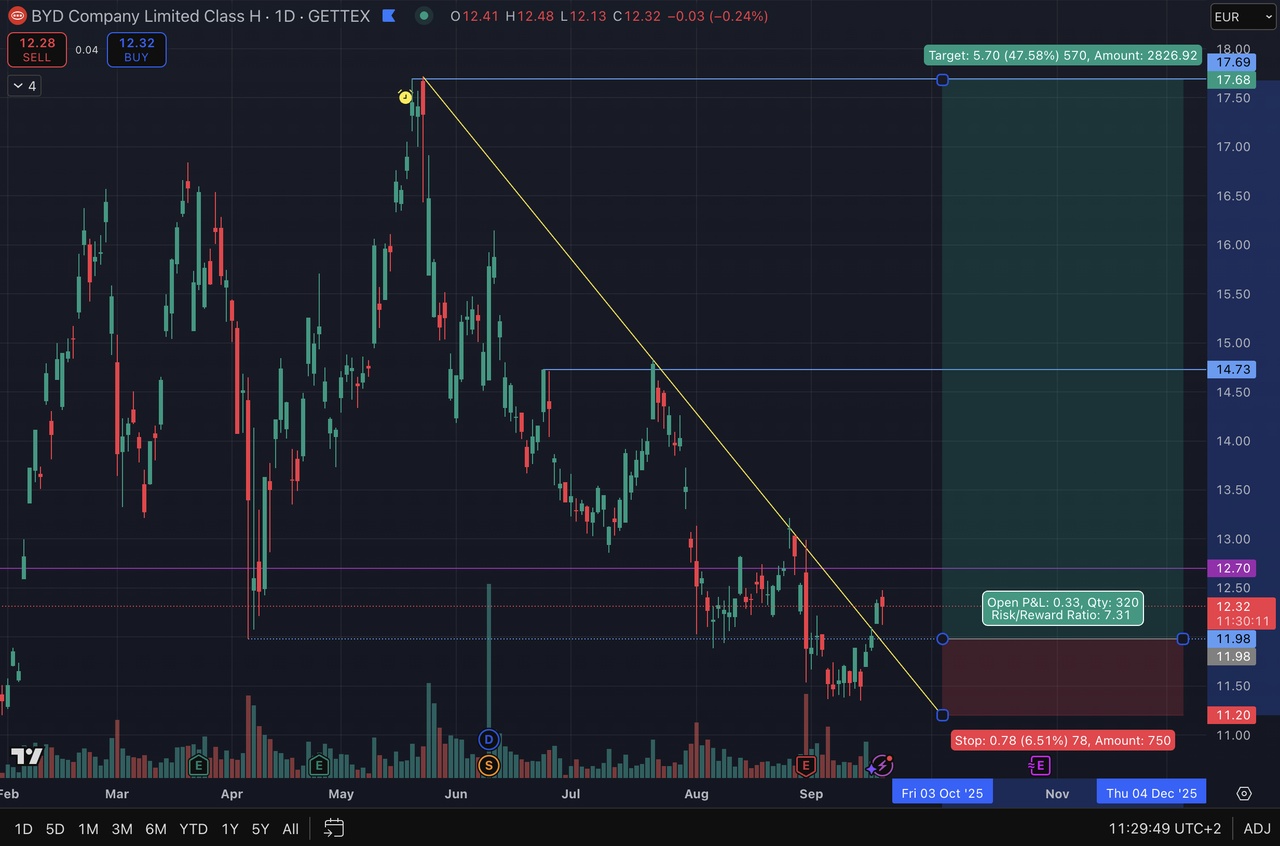Click the red 11.20 stop price label
This screenshot has height=846, width=1280.
point(1230,714)
